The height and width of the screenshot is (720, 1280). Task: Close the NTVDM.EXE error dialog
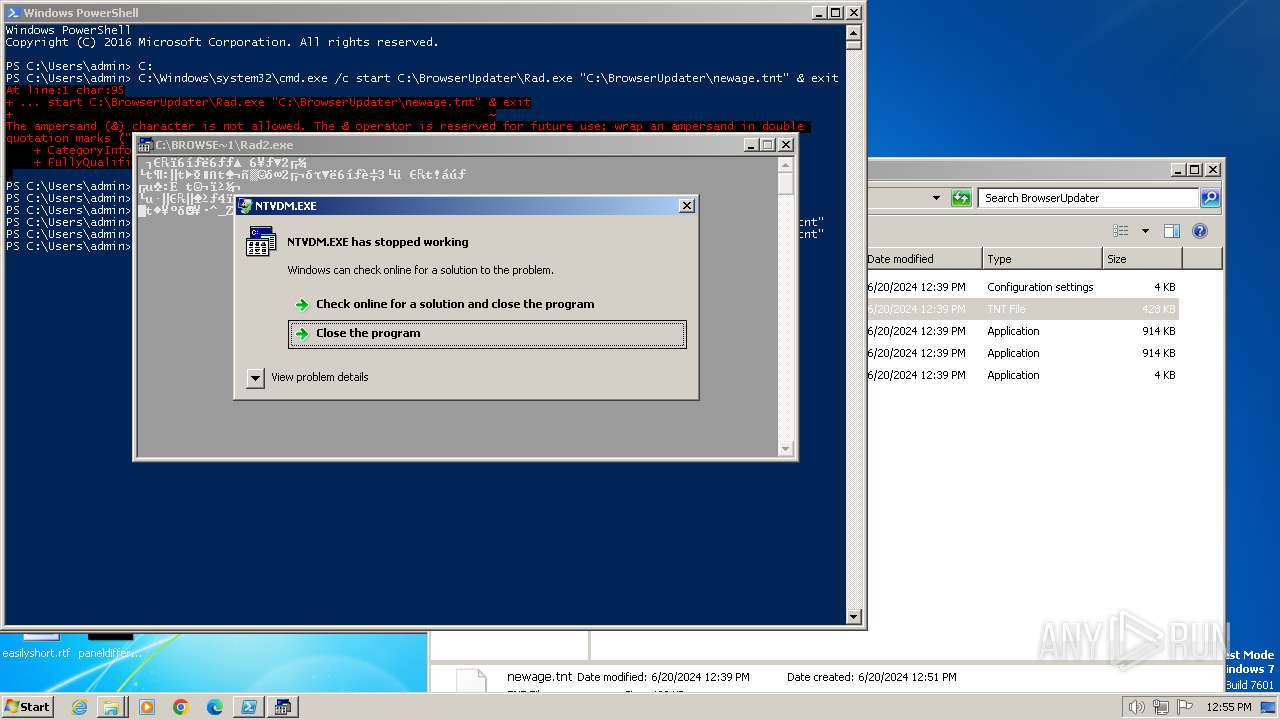pyautogui.click(x=687, y=205)
